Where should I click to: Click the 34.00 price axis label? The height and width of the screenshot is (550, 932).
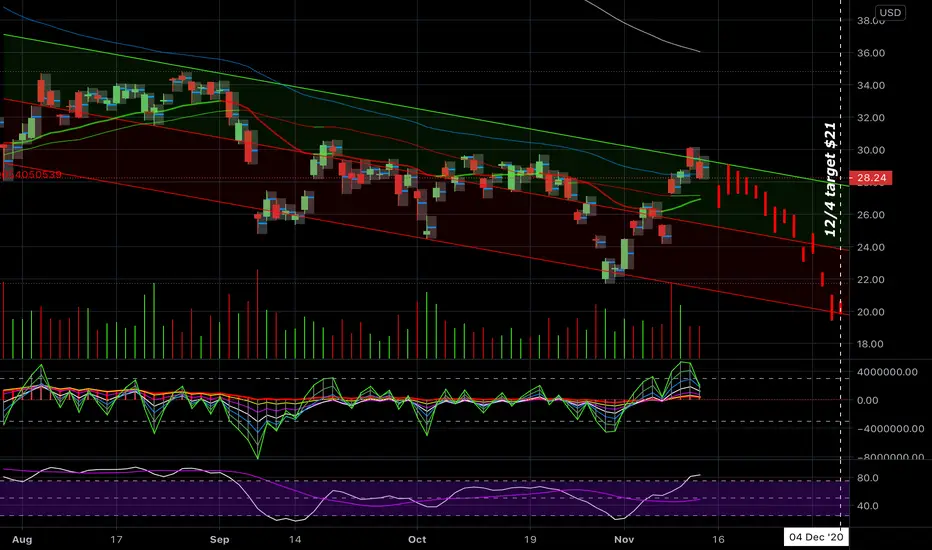pos(871,85)
